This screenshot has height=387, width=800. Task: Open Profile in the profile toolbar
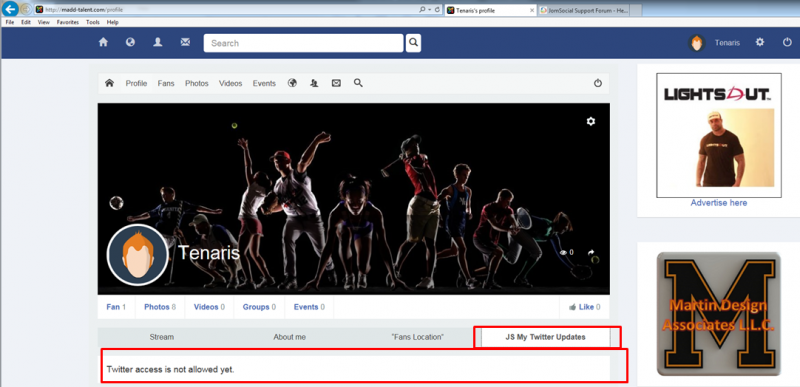[x=136, y=83]
